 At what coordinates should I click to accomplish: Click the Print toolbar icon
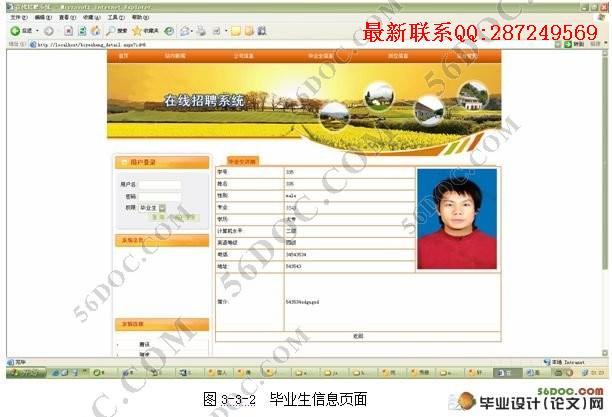(x=201, y=31)
